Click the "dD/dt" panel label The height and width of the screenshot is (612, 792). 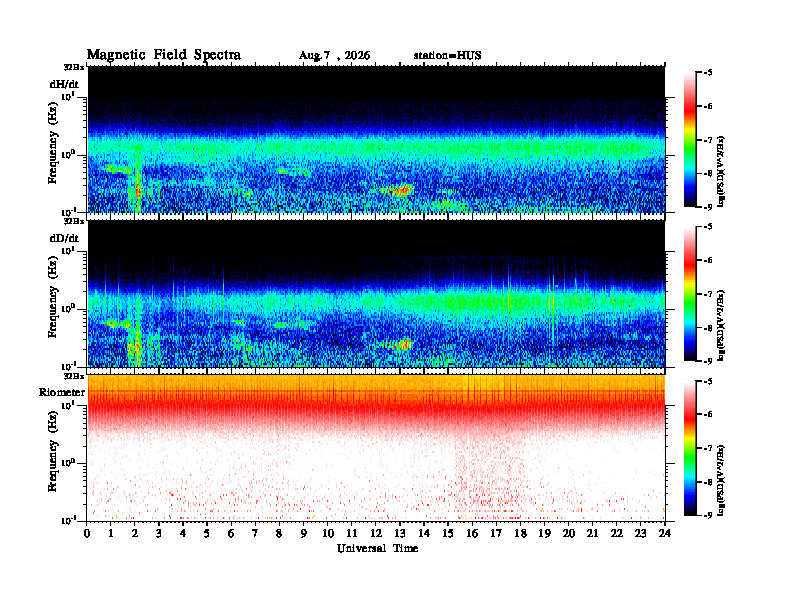[x=64, y=238]
